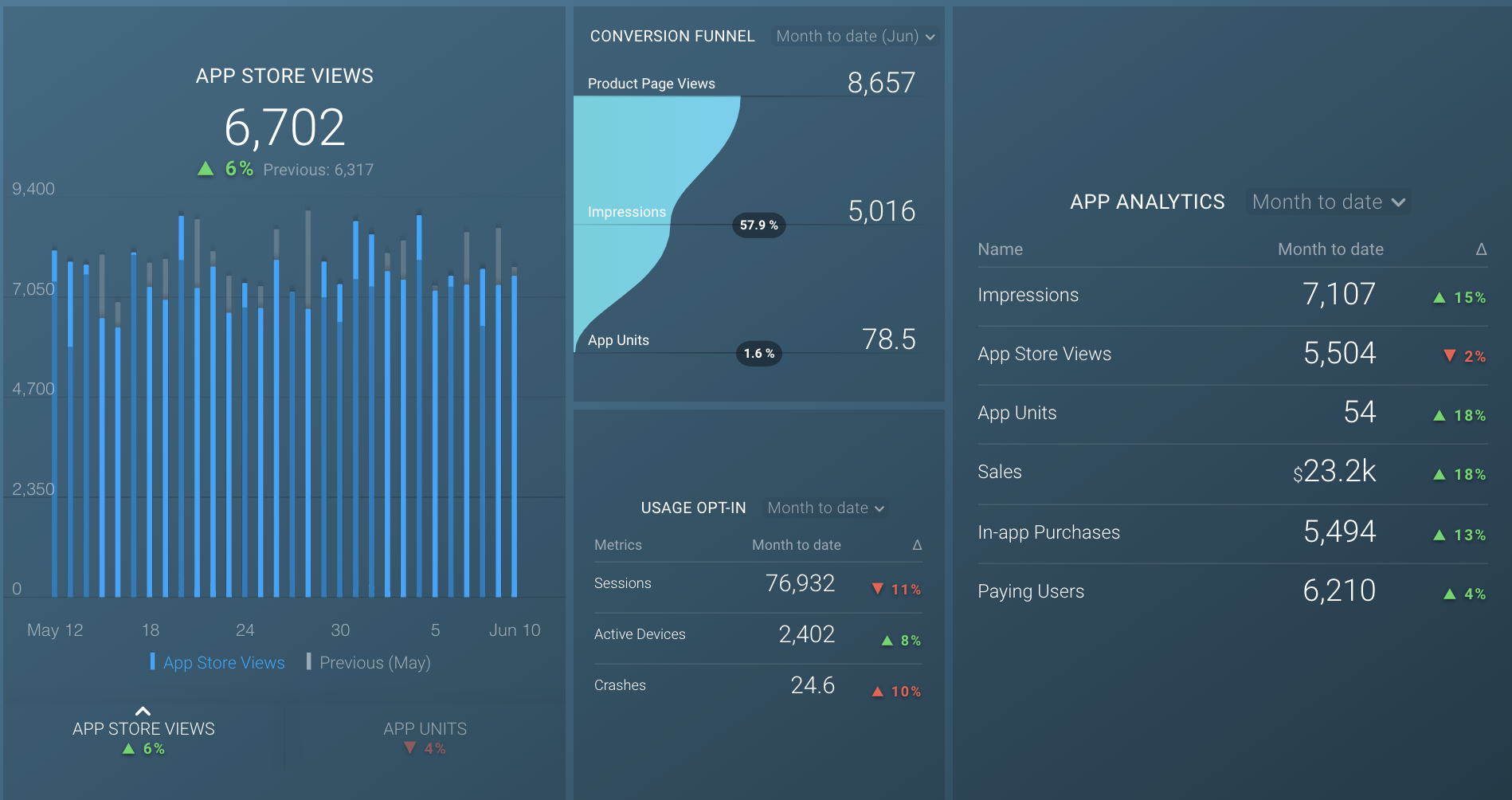Open the Usage Opt-in date range dropdown
Screen dimensions: 1512x800
pyautogui.click(x=825, y=508)
